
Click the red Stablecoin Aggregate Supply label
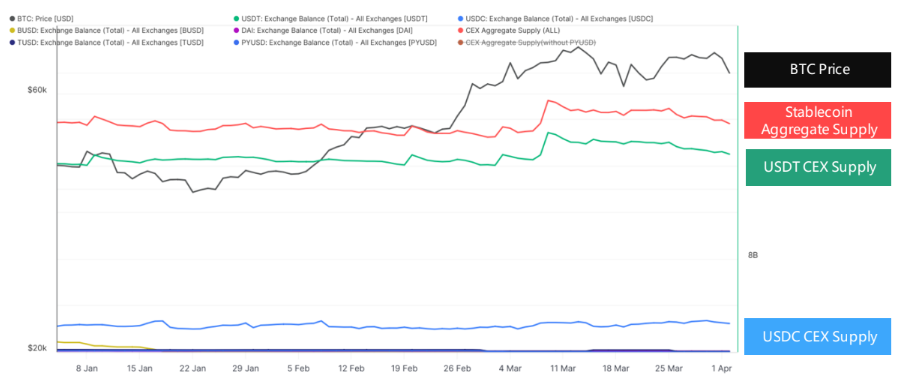pyautogui.click(x=817, y=121)
